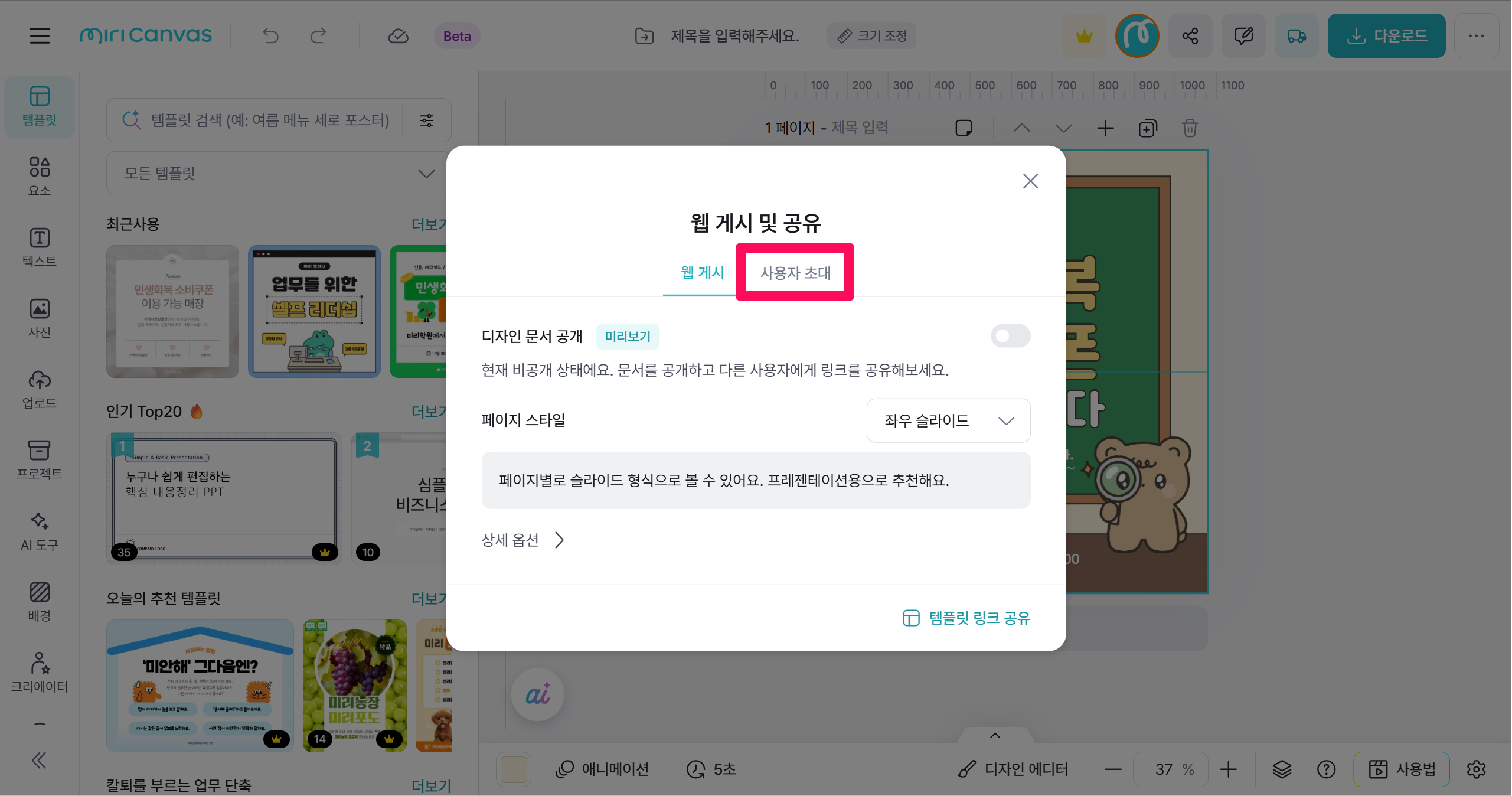Open the 배경 sidebar tab
The width and height of the screenshot is (1512, 796).
40,602
